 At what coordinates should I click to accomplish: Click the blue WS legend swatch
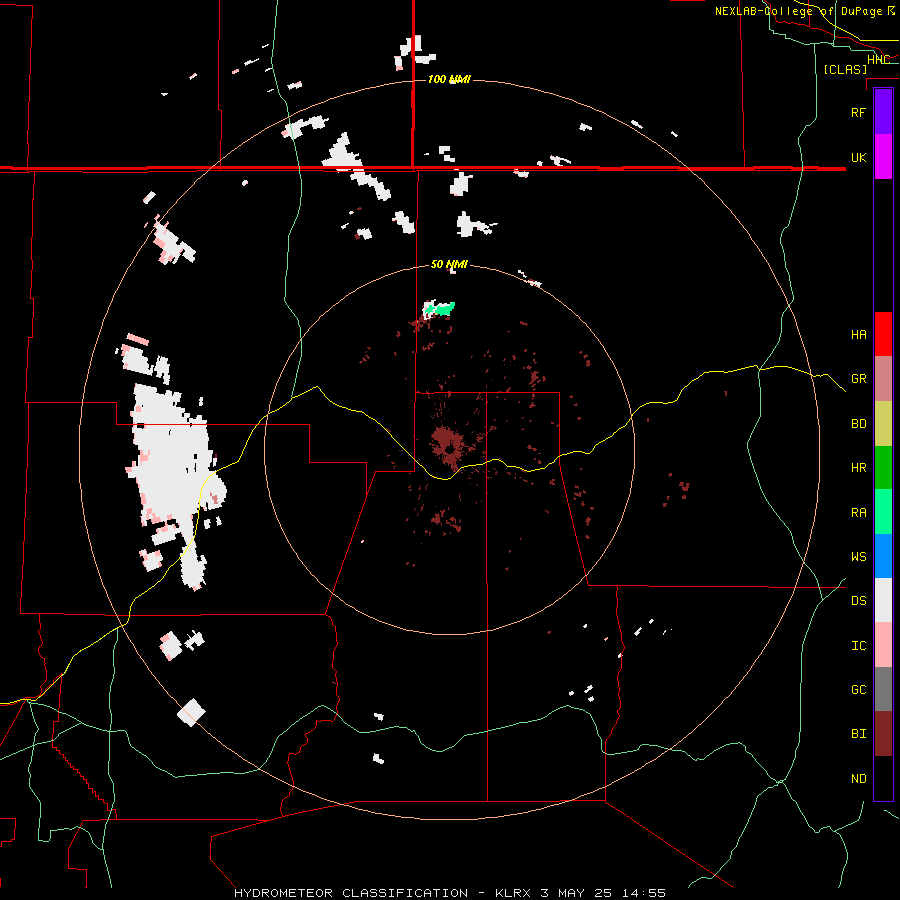point(883,556)
